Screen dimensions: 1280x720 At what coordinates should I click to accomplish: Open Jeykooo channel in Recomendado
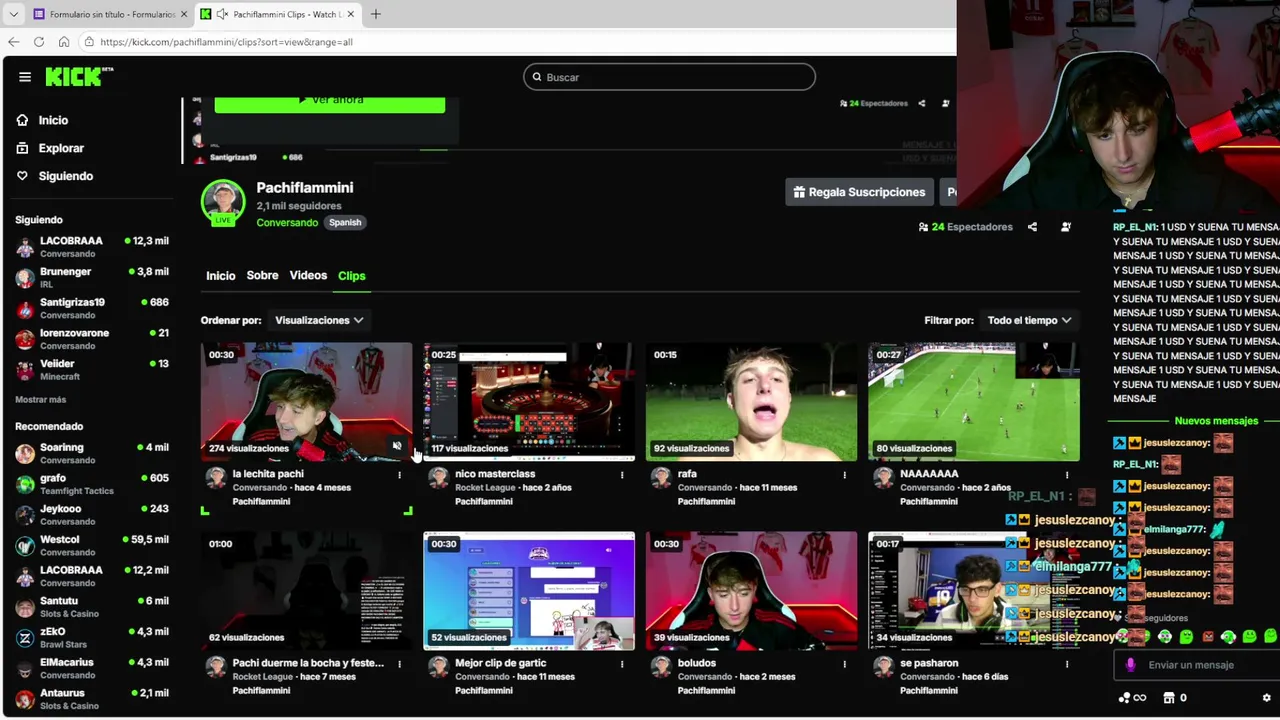[92, 515]
